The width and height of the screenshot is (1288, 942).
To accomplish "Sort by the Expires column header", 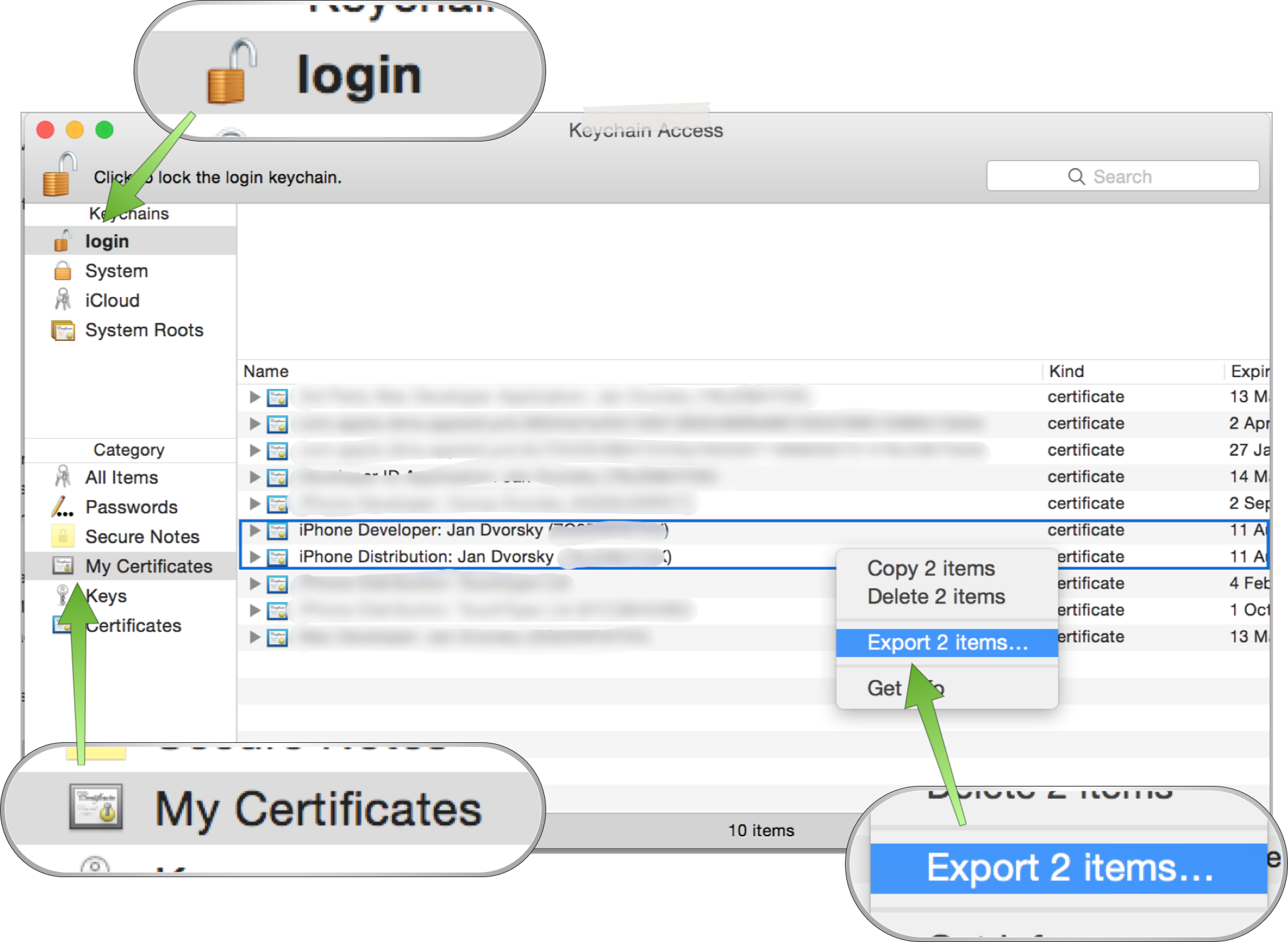I will coord(1249,371).
